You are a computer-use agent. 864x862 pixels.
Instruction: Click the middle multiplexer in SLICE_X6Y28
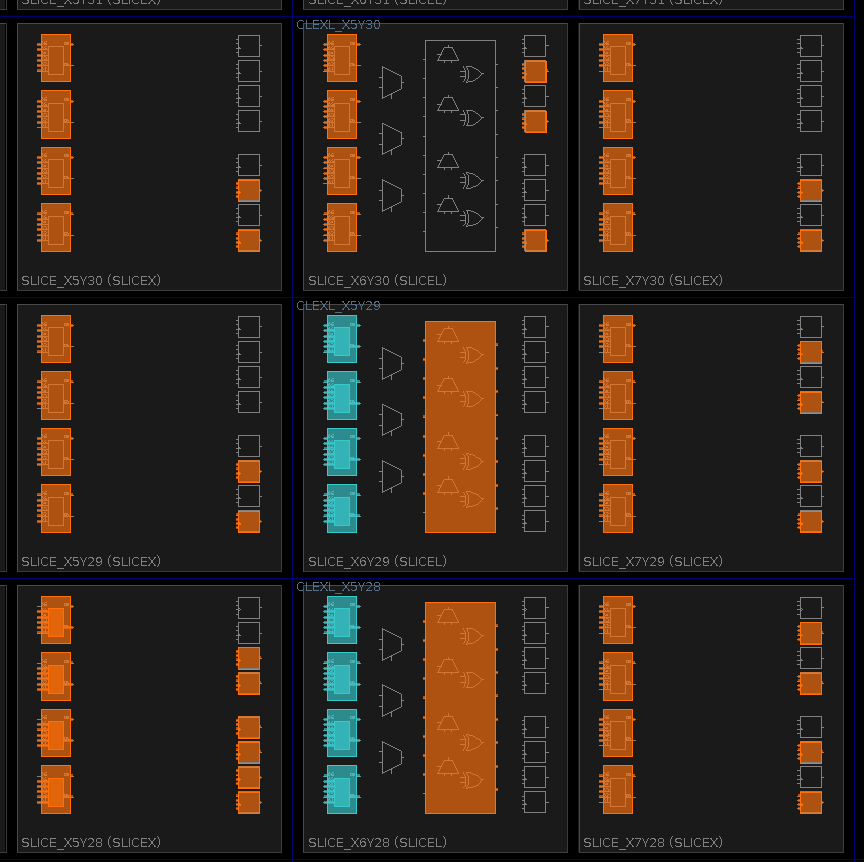(392, 700)
